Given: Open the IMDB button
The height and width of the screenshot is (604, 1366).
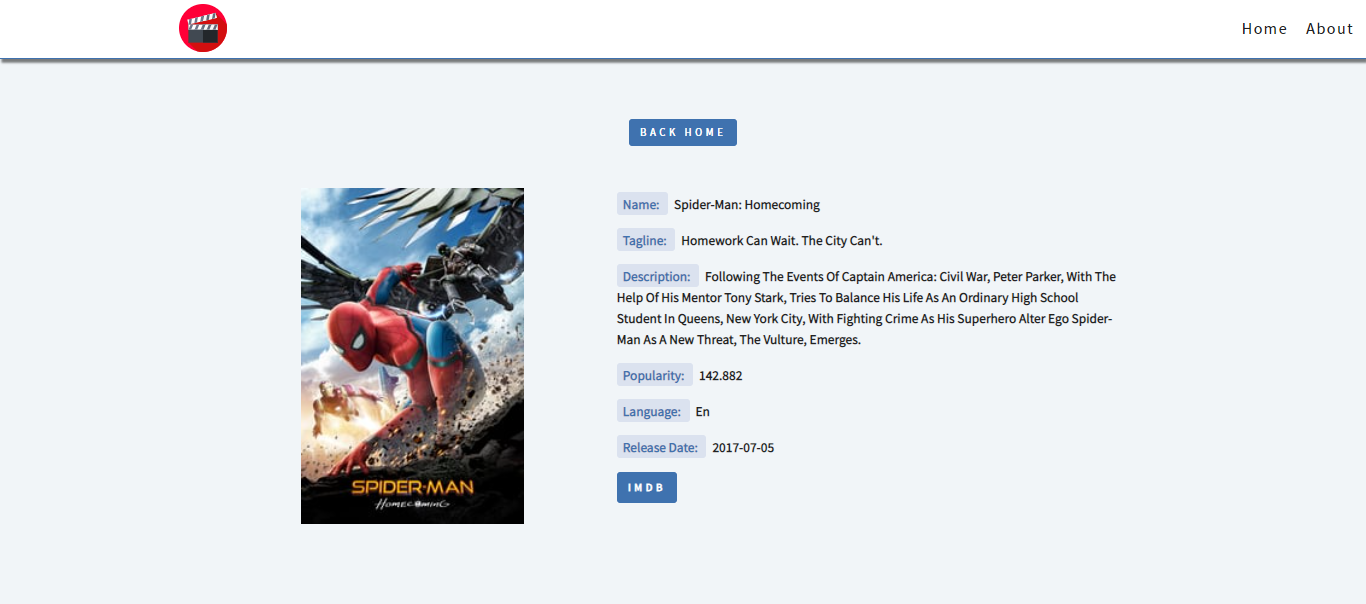Looking at the screenshot, I should [x=647, y=487].
